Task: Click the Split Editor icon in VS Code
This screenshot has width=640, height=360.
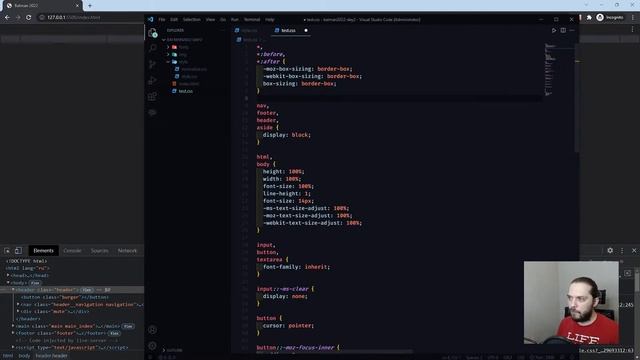Action: coord(563,30)
